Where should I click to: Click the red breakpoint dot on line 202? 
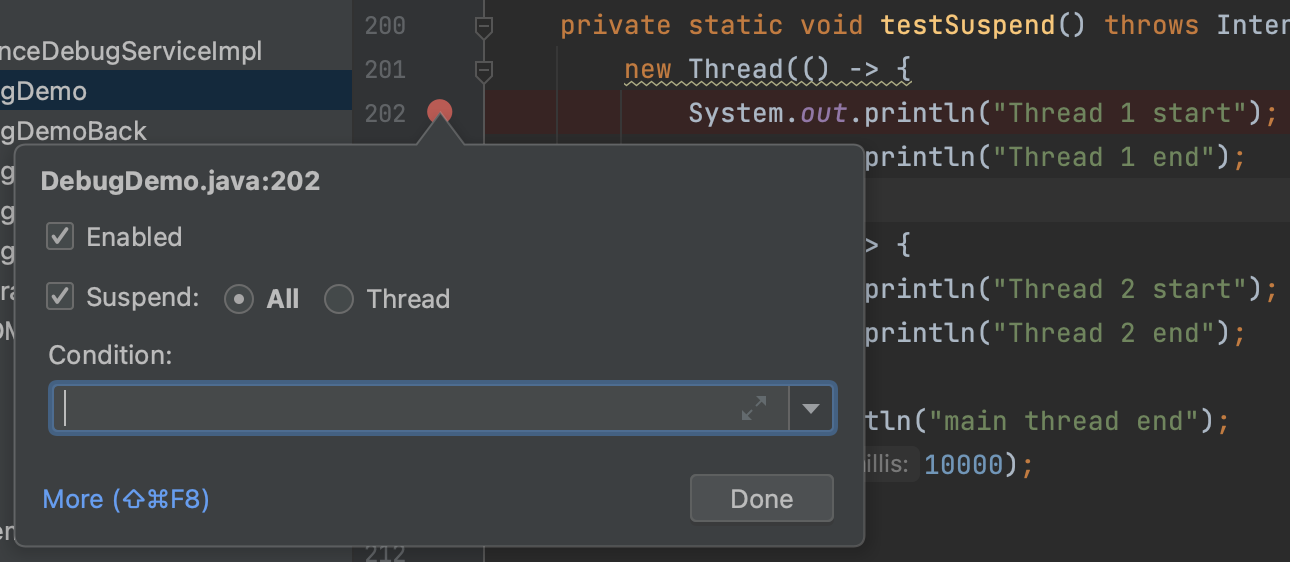tap(440, 112)
